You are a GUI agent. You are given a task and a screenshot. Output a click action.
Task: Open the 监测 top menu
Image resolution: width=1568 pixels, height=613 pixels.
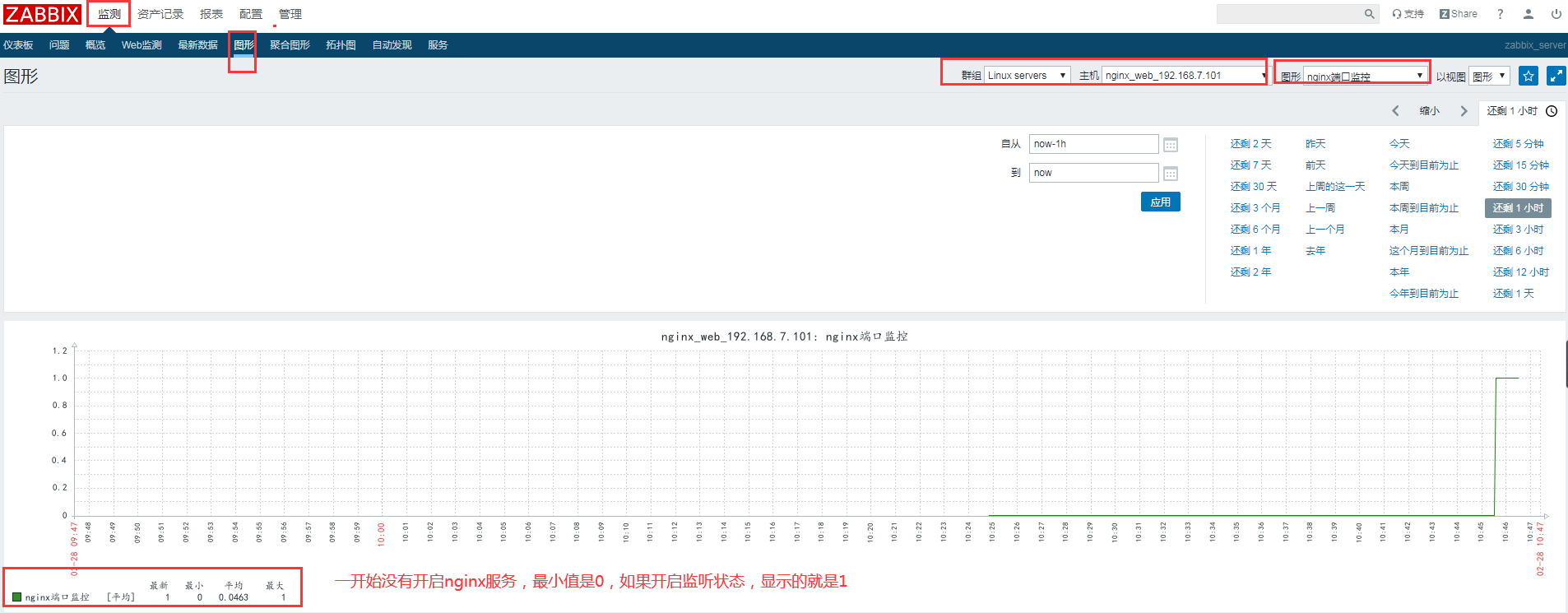(x=109, y=14)
